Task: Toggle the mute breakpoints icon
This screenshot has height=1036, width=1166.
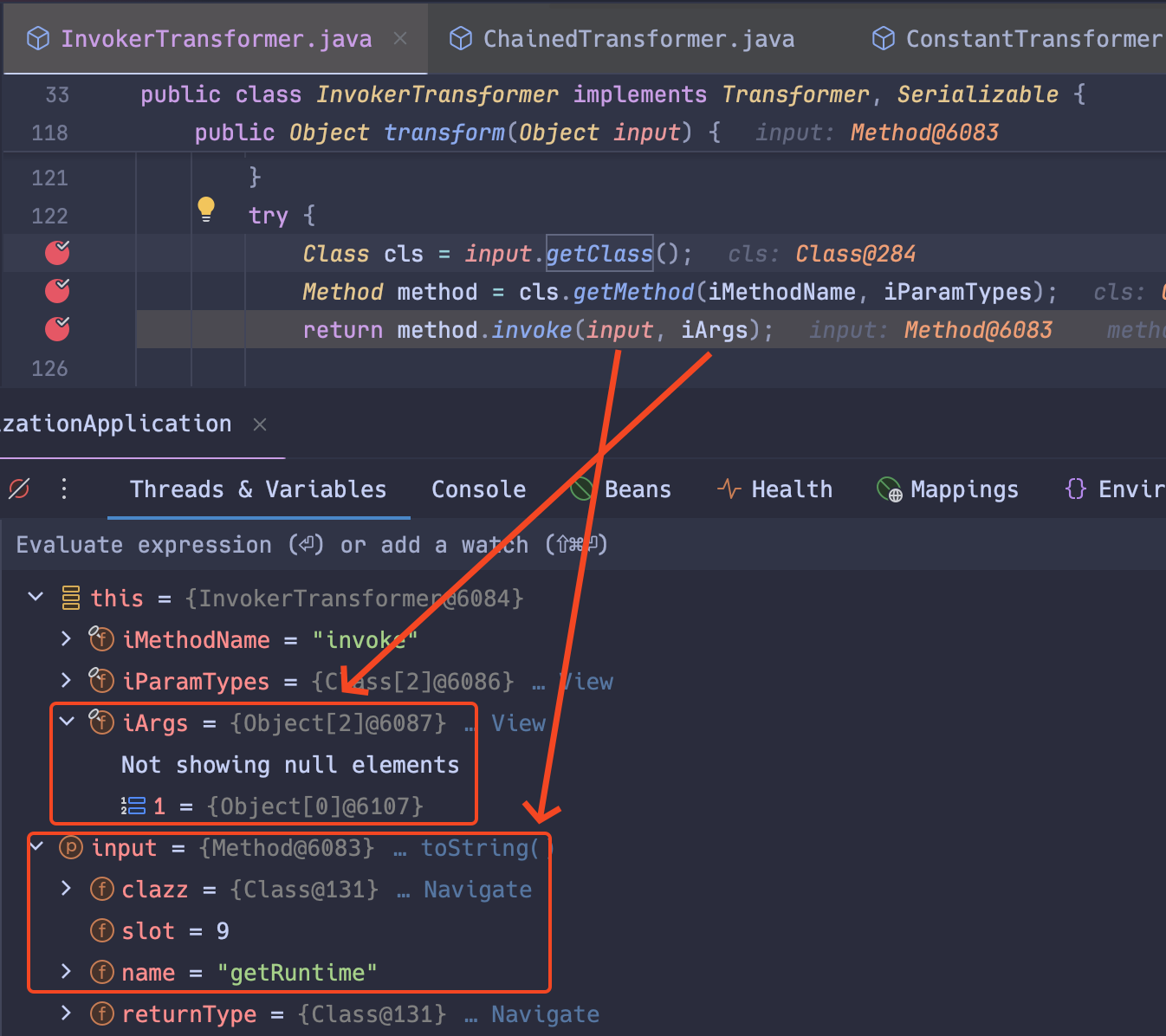Action: [x=19, y=489]
